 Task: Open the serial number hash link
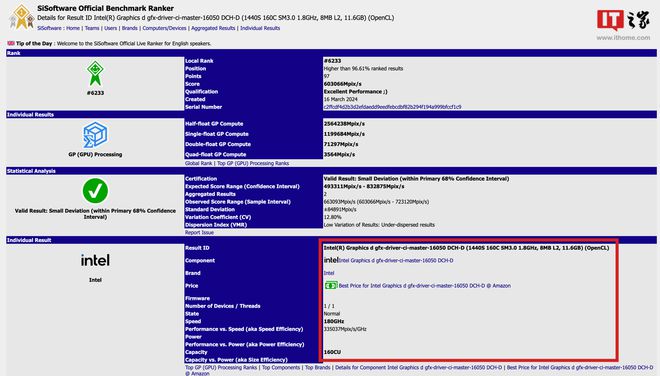tap(392, 107)
